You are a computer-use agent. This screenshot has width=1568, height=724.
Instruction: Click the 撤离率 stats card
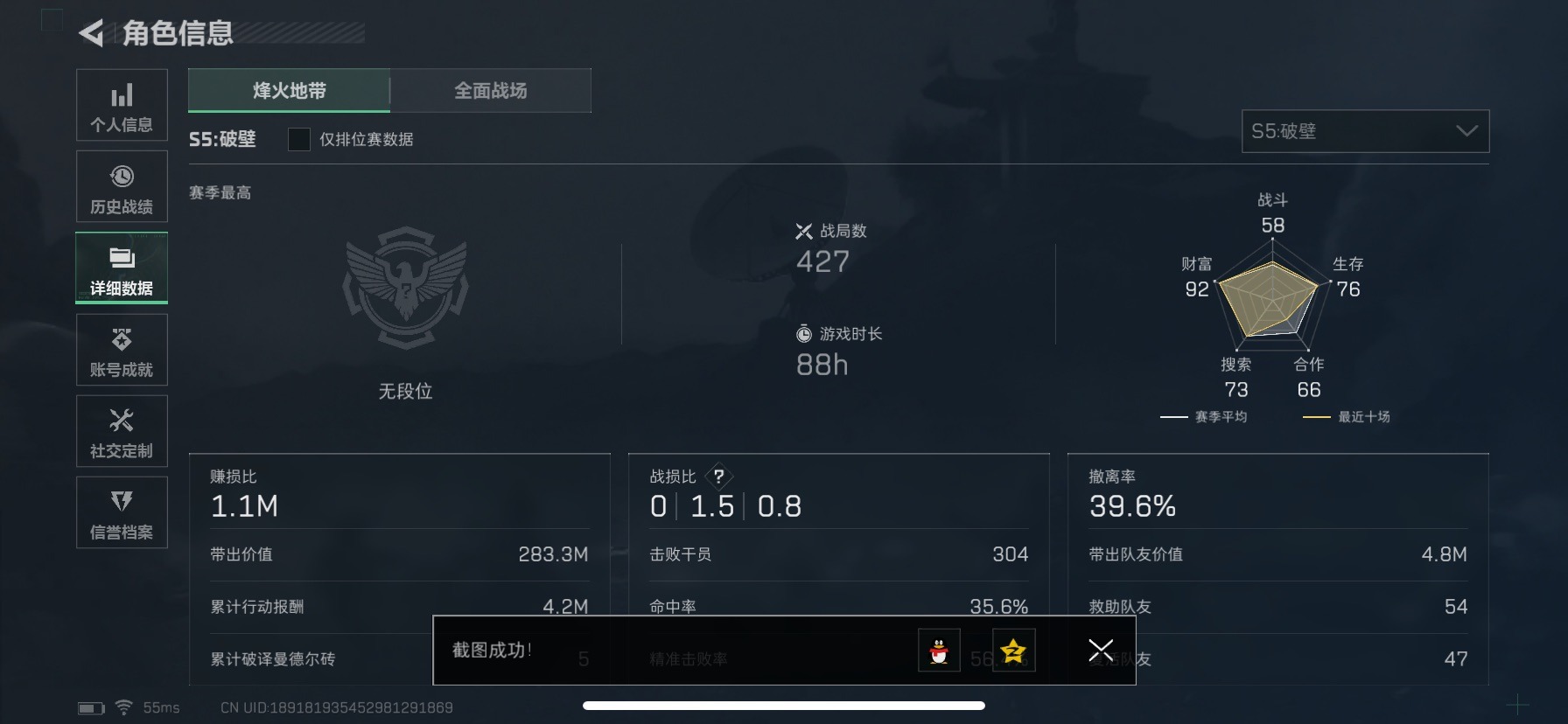[x=1277, y=568]
